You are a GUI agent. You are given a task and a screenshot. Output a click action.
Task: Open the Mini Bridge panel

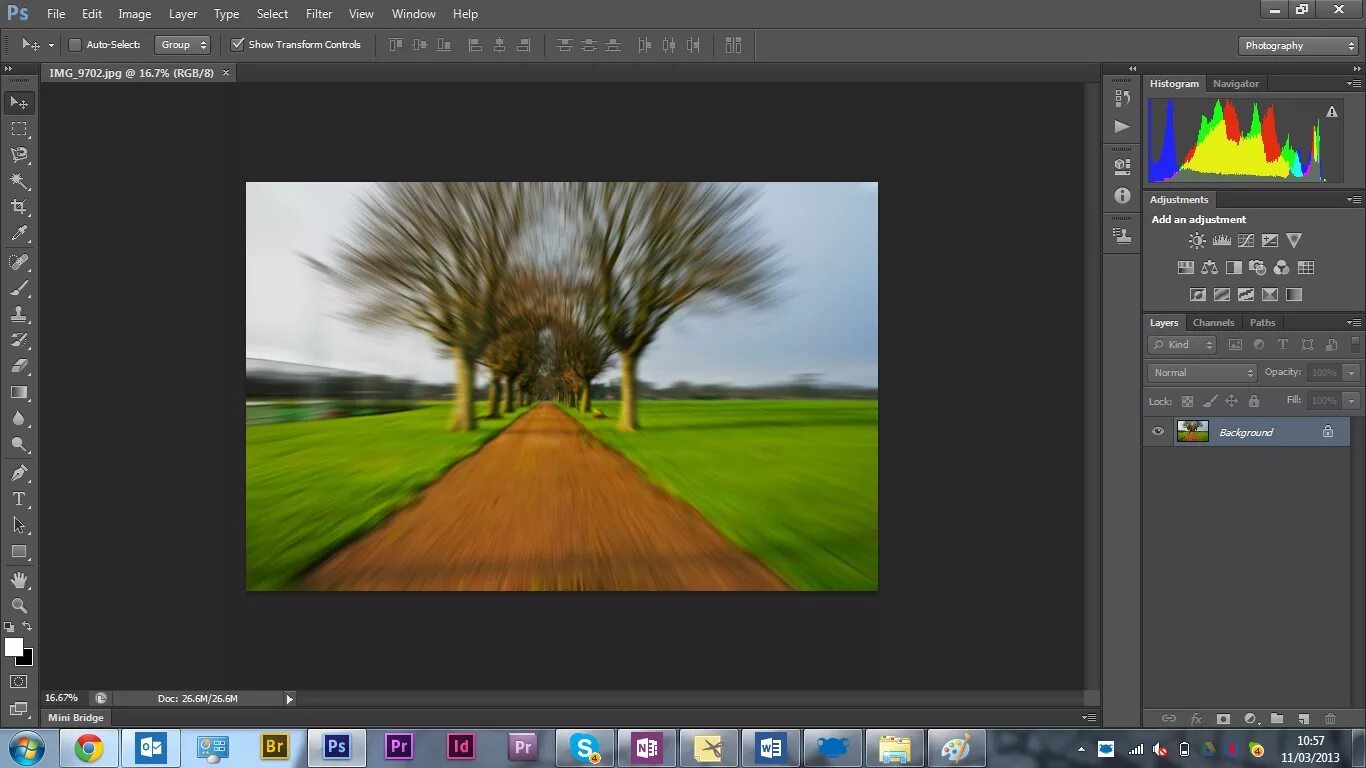[76, 718]
